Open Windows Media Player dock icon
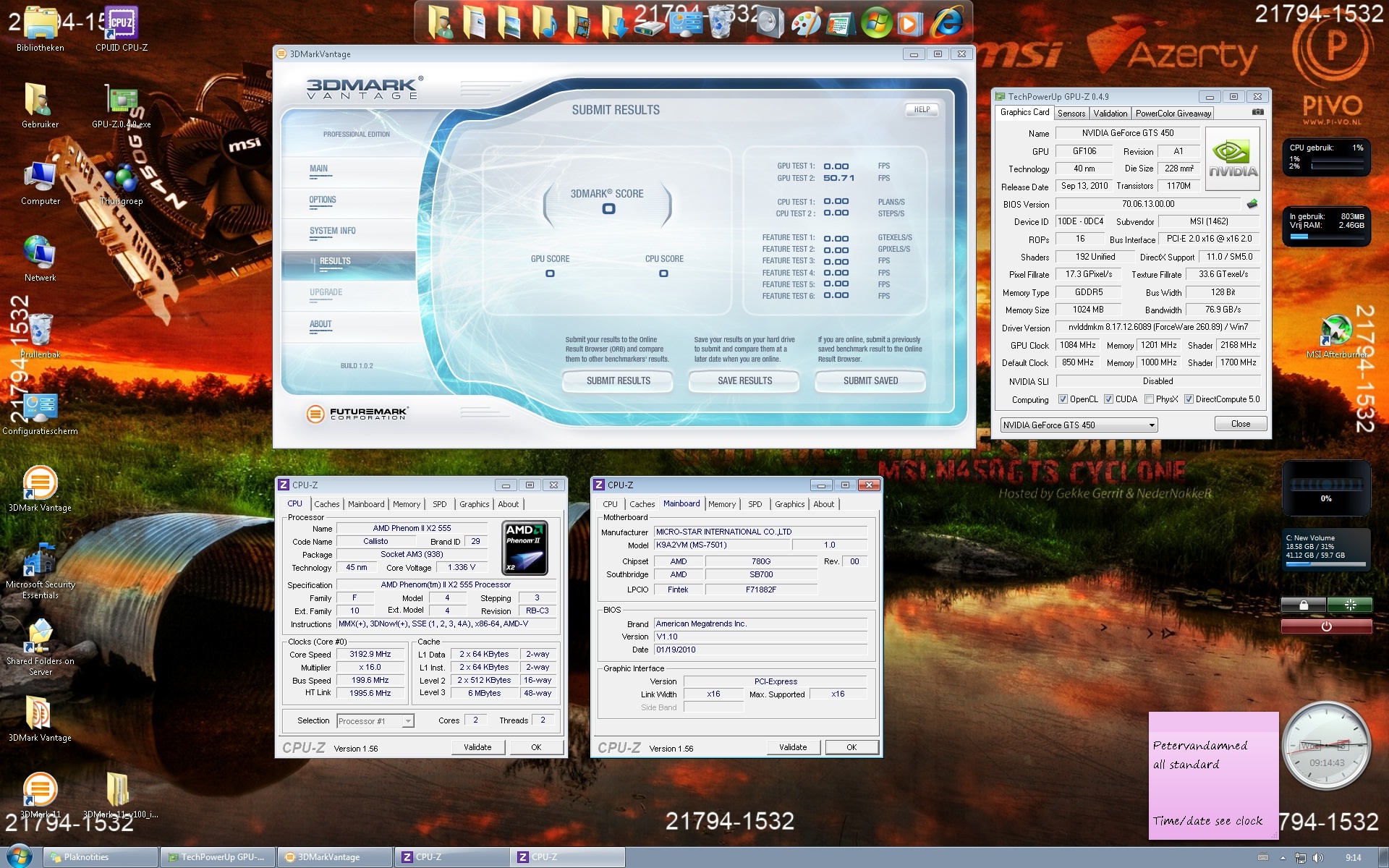This screenshot has width=1389, height=868. (x=909, y=24)
